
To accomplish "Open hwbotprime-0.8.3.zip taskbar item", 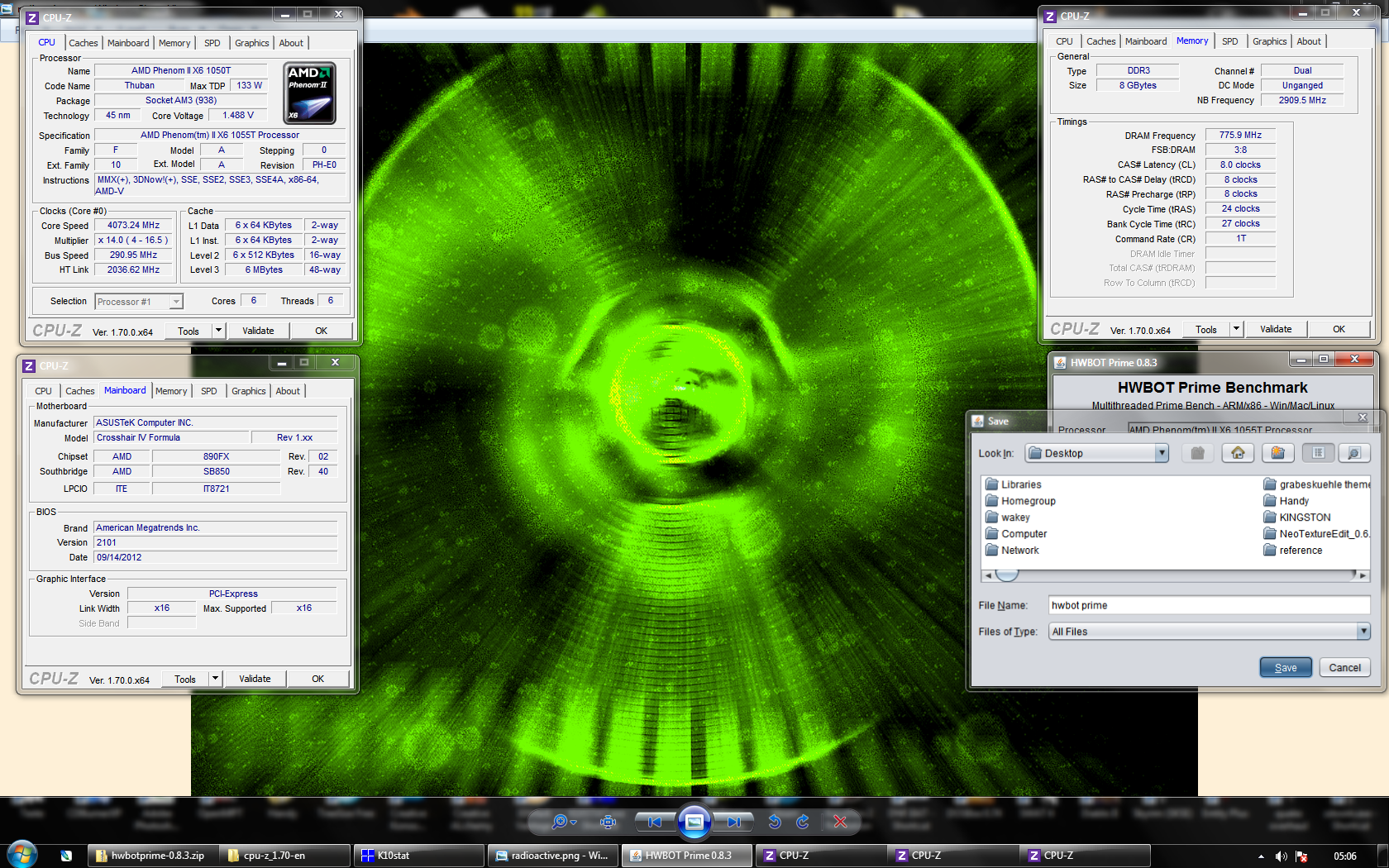I will [x=153, y=856].
